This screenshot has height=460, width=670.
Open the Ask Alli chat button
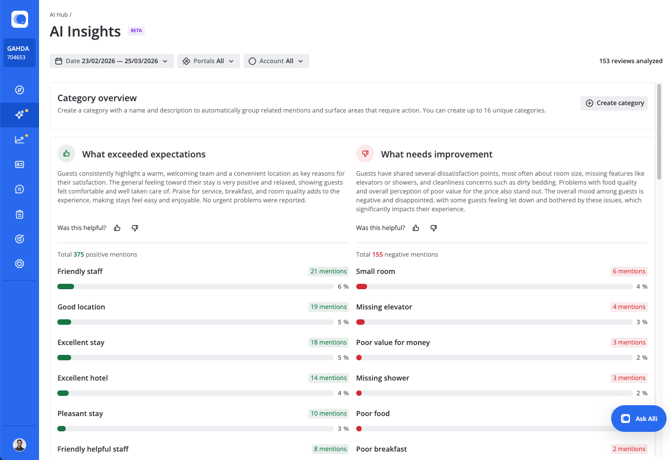[x=638, y=419]
